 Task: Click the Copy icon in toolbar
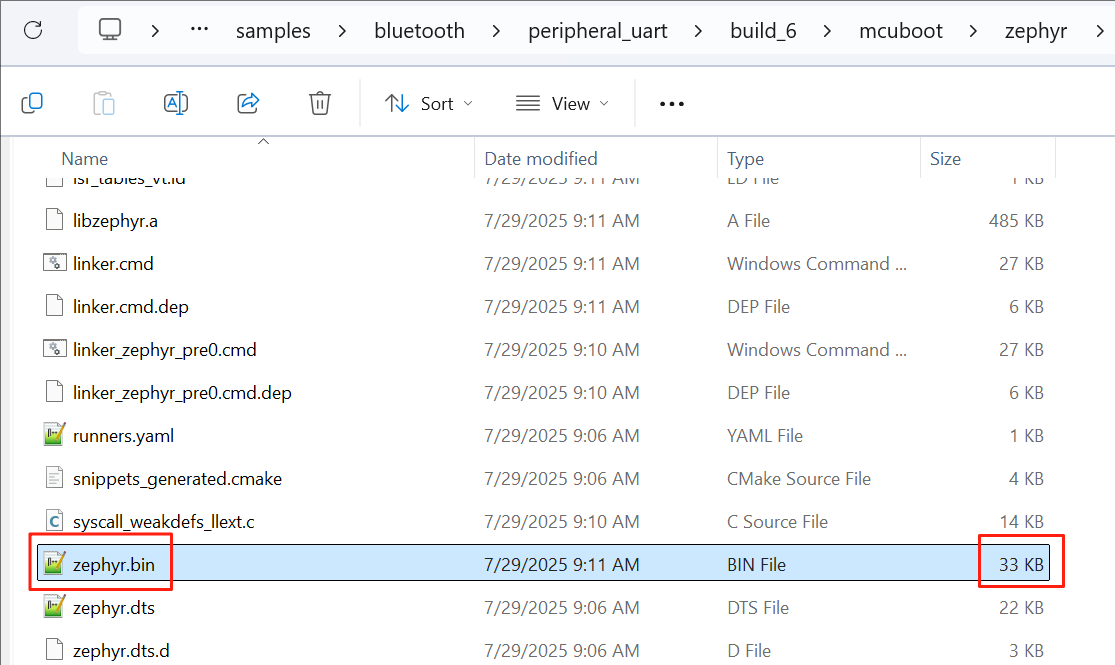tap(33, 104)
